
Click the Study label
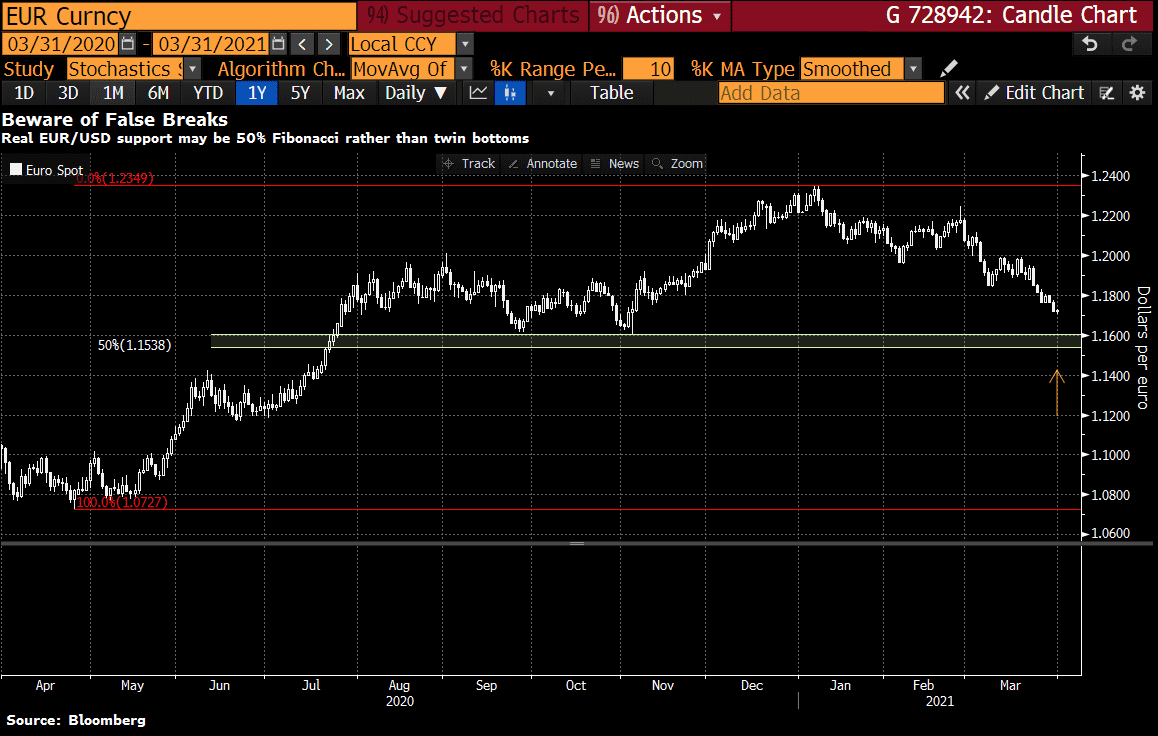29,69
